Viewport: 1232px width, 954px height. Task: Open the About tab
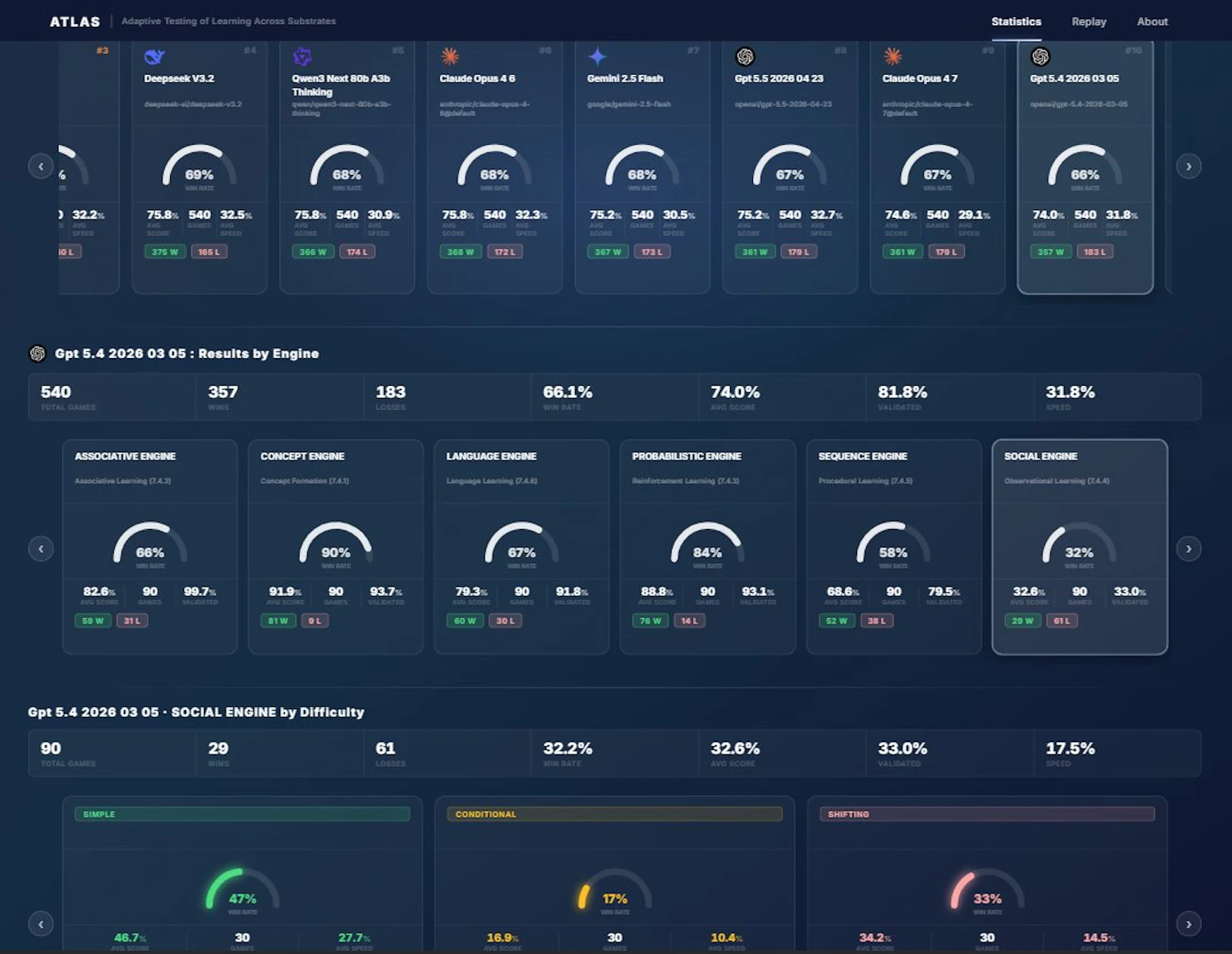[1152, 22]
